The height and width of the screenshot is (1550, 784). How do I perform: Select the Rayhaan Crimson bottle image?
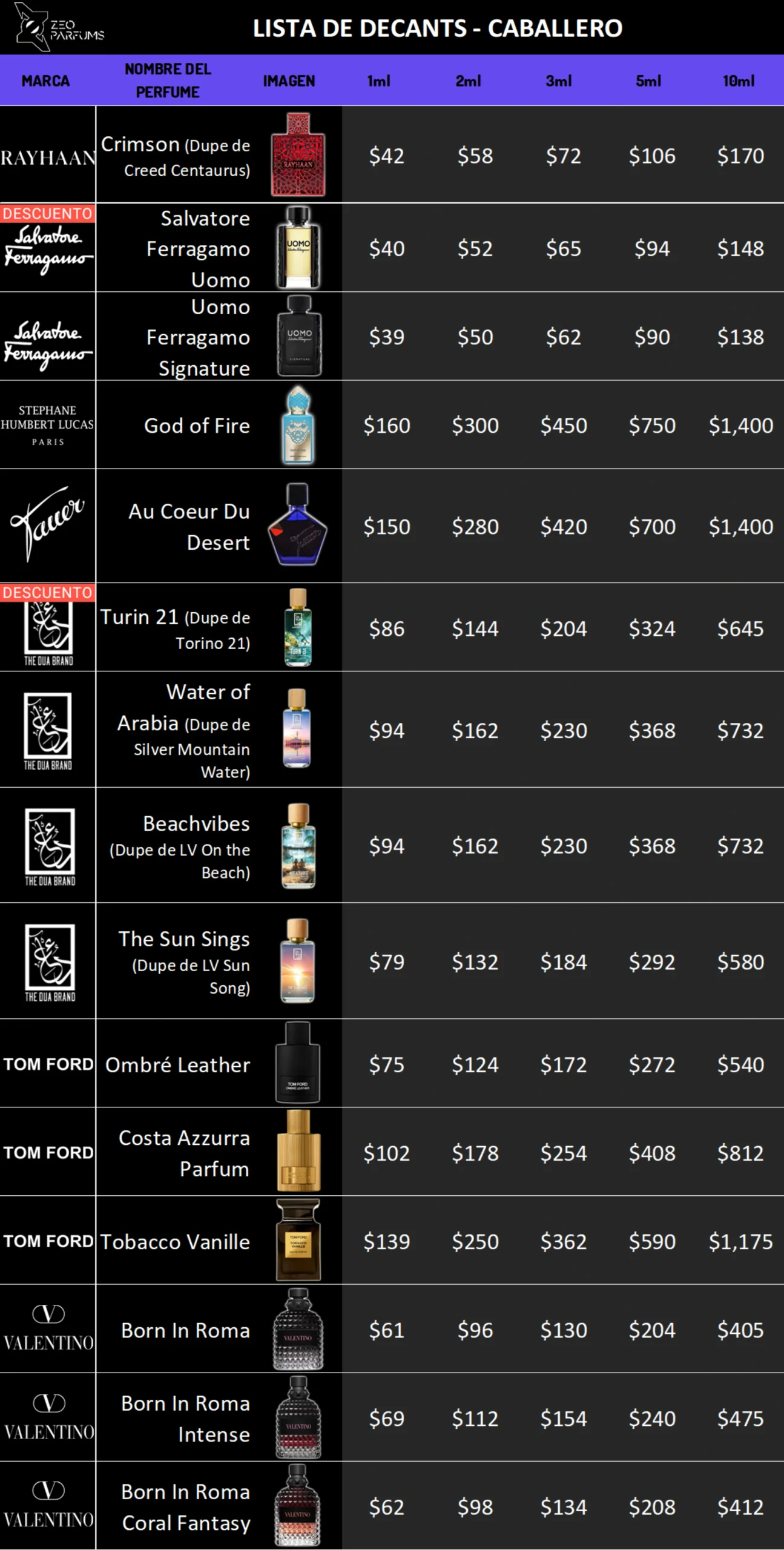[x=298, y=154]
